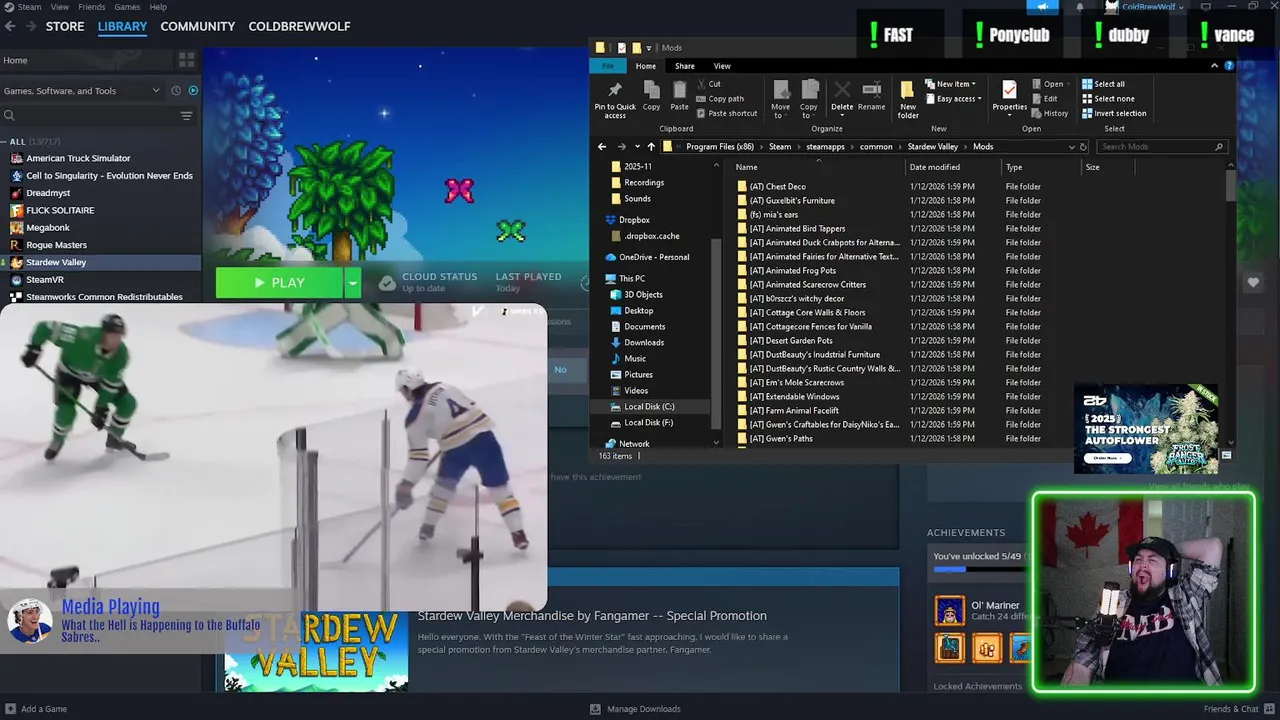1280x720 pixels.
Task: Select [AT] Desert Garden Pots folder
Action: (790, 340)
